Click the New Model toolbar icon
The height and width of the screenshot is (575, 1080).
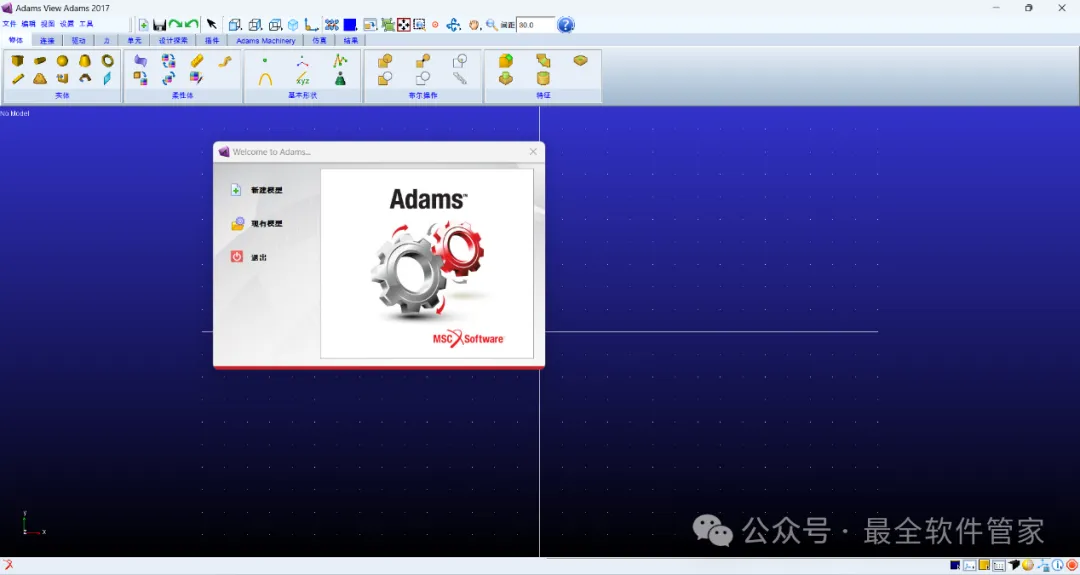[x=143, y=25]
